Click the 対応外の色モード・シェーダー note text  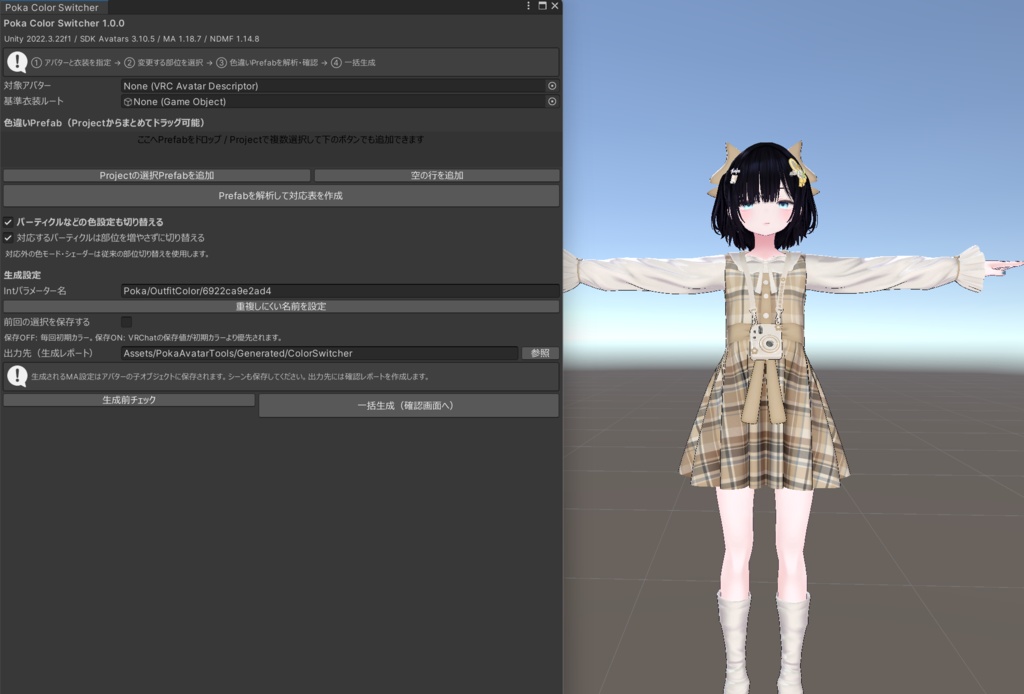pyautogui.click(x=107, y=254)
